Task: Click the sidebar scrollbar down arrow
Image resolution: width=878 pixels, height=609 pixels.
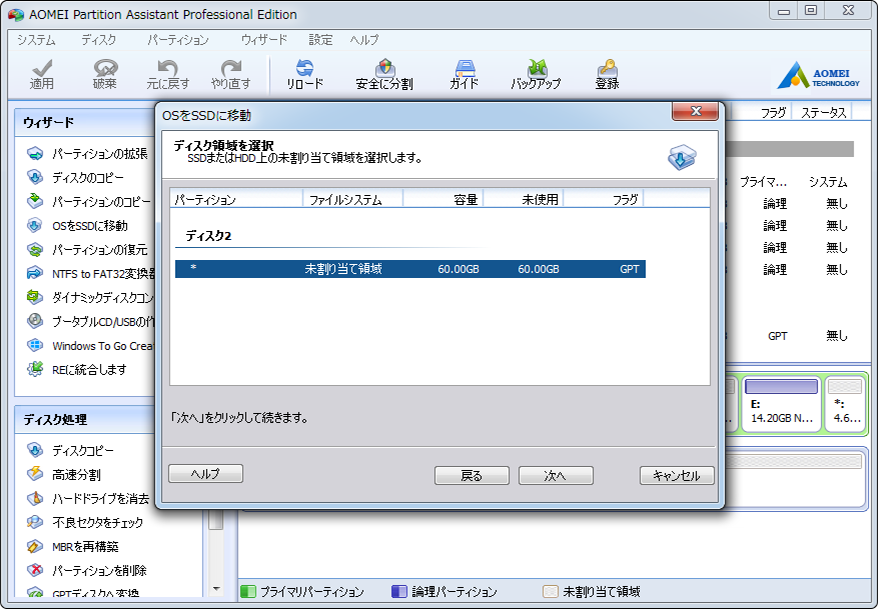Action: click(217, 589)
